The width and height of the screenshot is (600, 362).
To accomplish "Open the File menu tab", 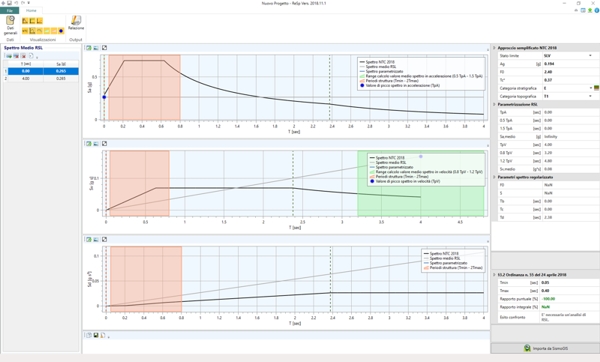I will point(10,11).
